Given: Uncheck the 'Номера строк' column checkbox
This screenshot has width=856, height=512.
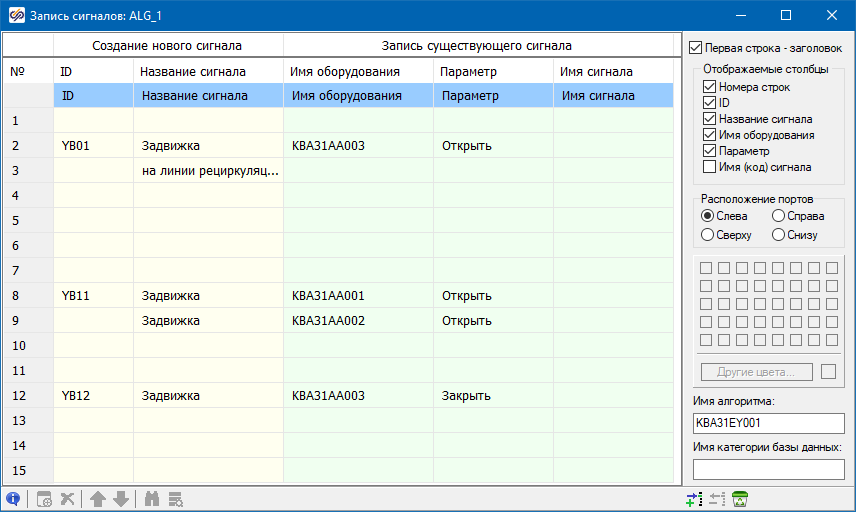Looking at the screenshot, I should coord(710,87).
